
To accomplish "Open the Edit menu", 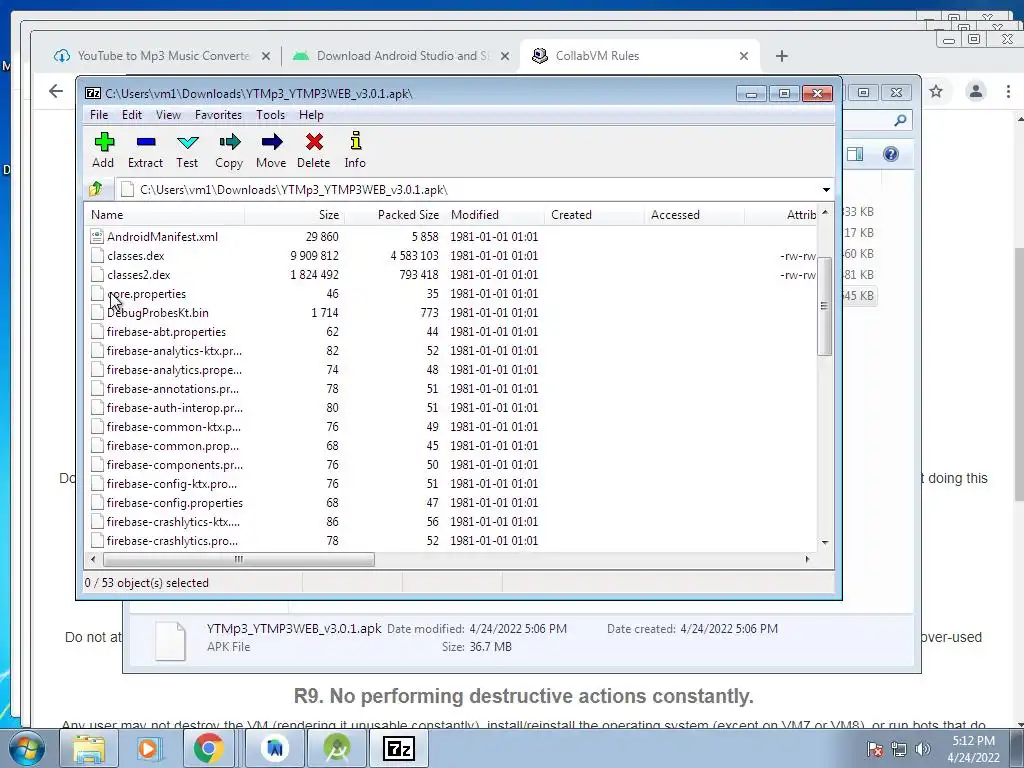I will point(131,115).
